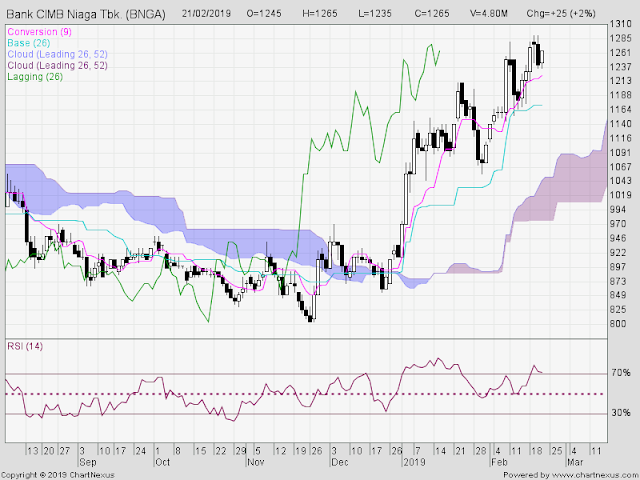Click the 1285 price axis label
Image resolution: width=640 pixels, height=480 pixels.
click(620, 38)
